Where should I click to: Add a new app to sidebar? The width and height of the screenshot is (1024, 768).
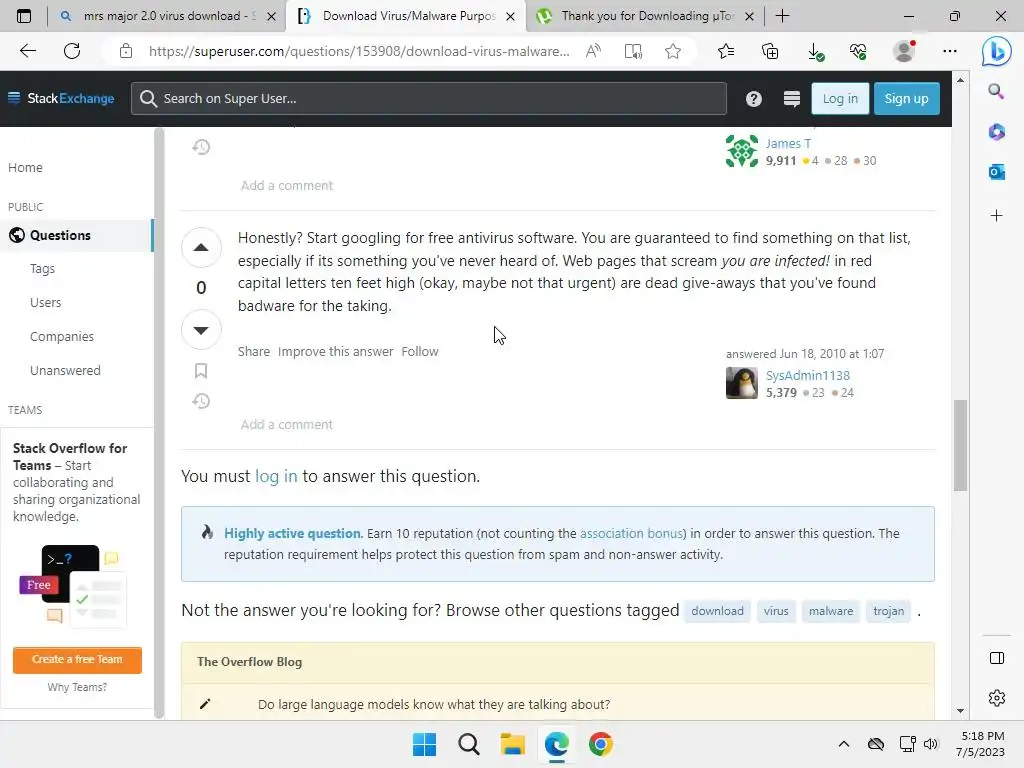pos(996,216)
